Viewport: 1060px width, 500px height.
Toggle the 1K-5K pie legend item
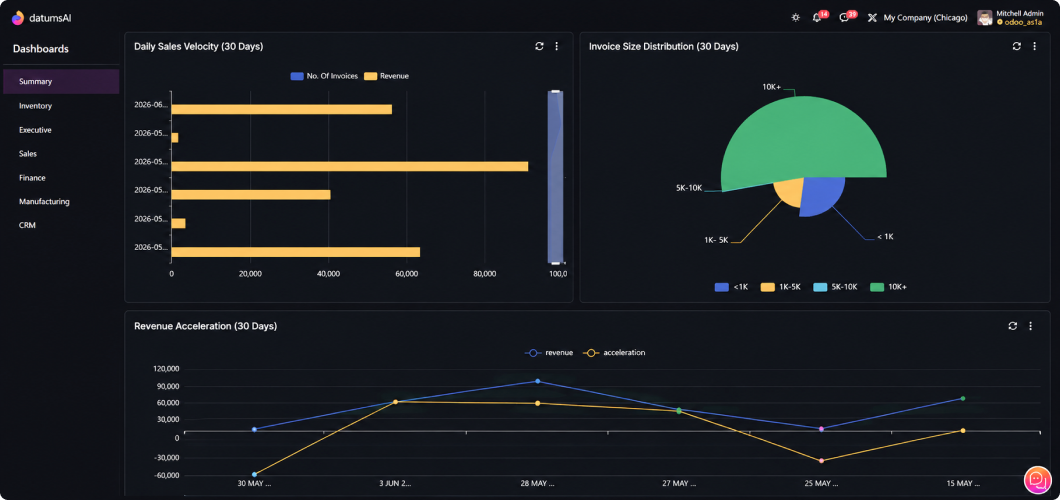pyautogui.click(x=781, y=287)
